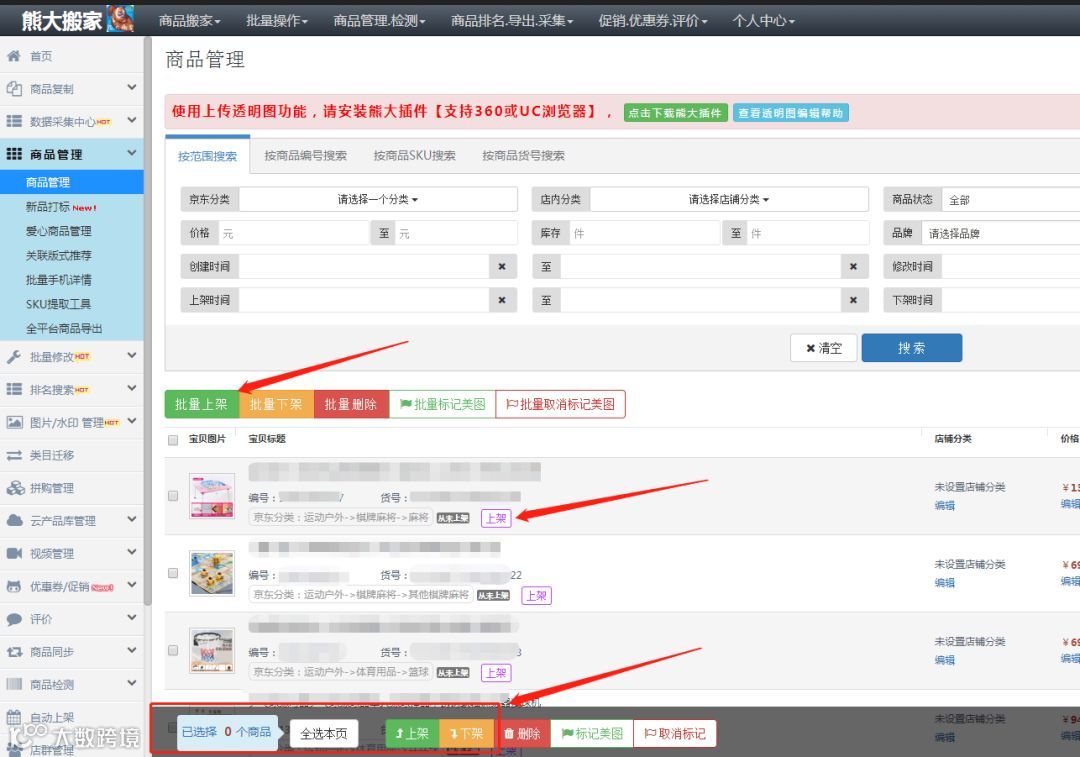Screen dimensions: 1080x757
Task: Clear the 创建时间 start date with the X
Action: coord(502,267)
